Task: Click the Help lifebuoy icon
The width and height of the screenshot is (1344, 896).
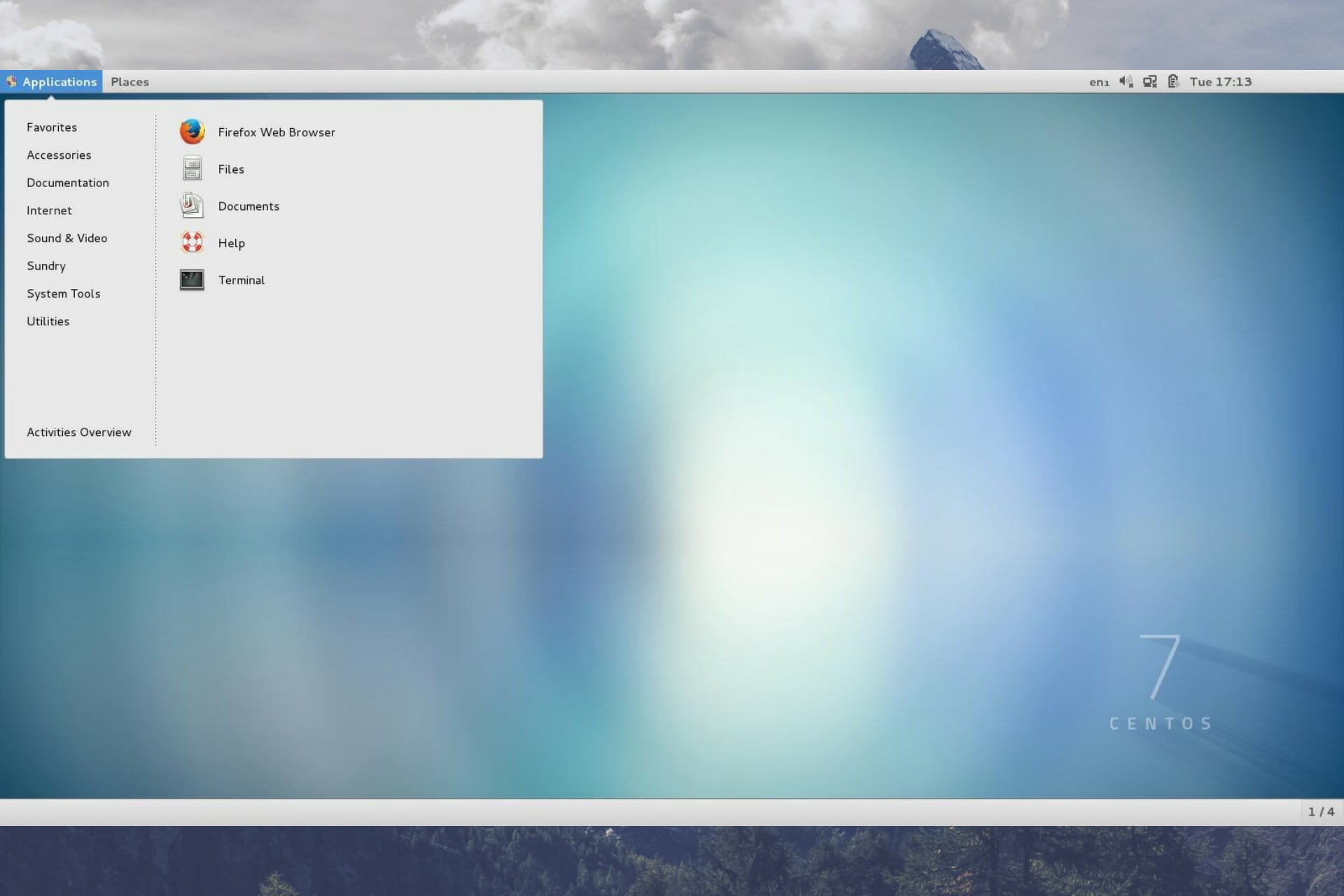Action: 192,242
